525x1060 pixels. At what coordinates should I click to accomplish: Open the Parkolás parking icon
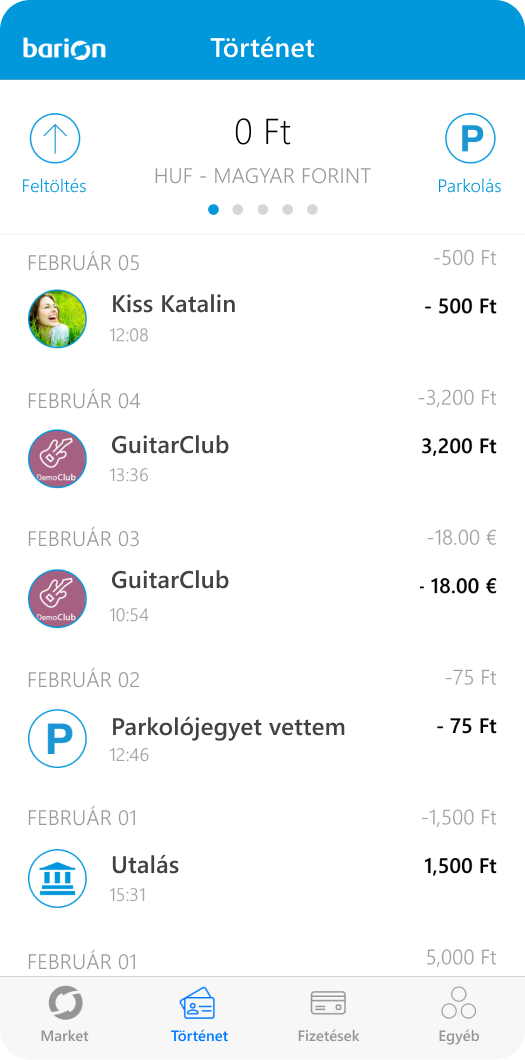[470, 139]
